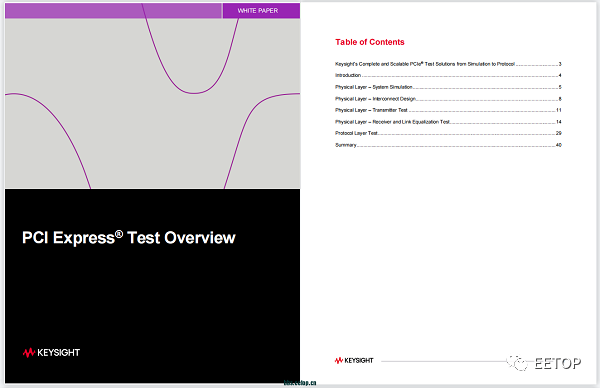Open the Keysight's Complete and Scalable PCIe entry
Viewport: 600px width, 388px height.
pos(448,64)
